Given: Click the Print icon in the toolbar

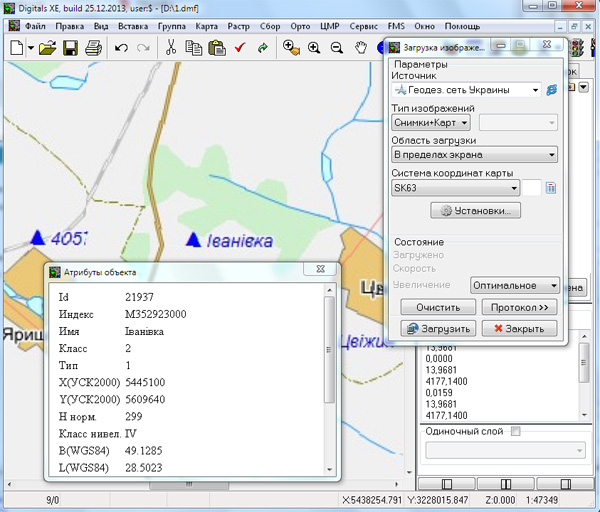Looking at the screenshot, I should tap(93, 47).
